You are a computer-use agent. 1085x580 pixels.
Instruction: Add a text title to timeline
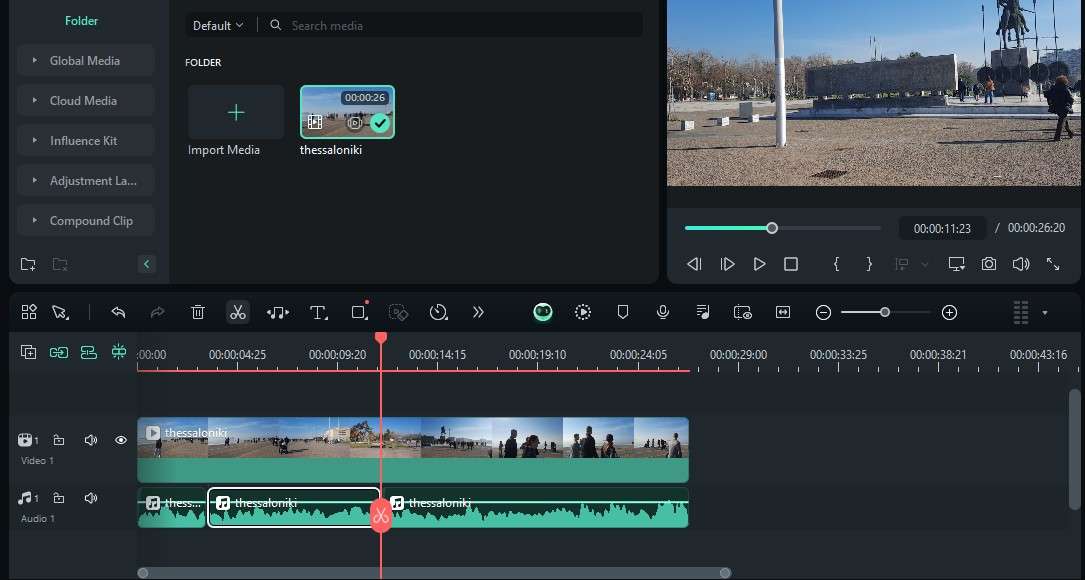(318, 313)
